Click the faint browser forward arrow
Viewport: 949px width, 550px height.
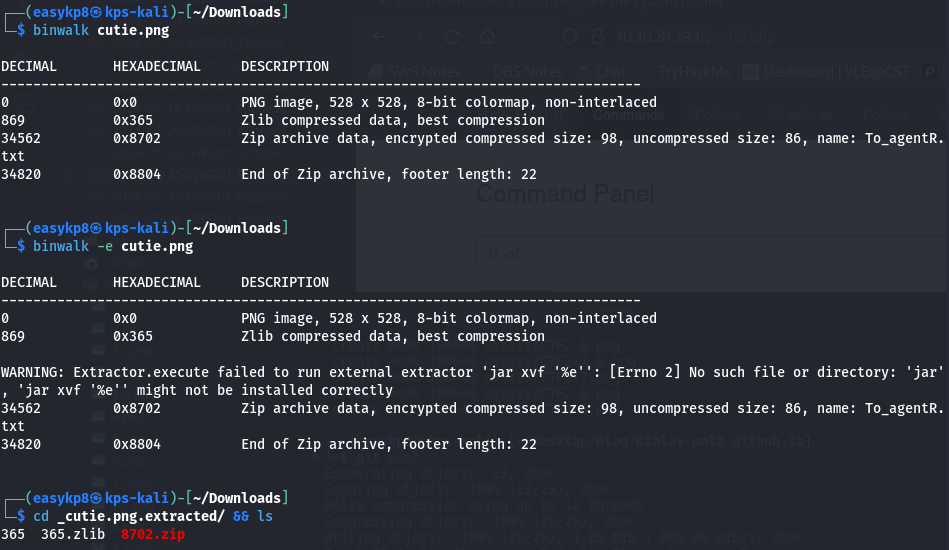416,37
